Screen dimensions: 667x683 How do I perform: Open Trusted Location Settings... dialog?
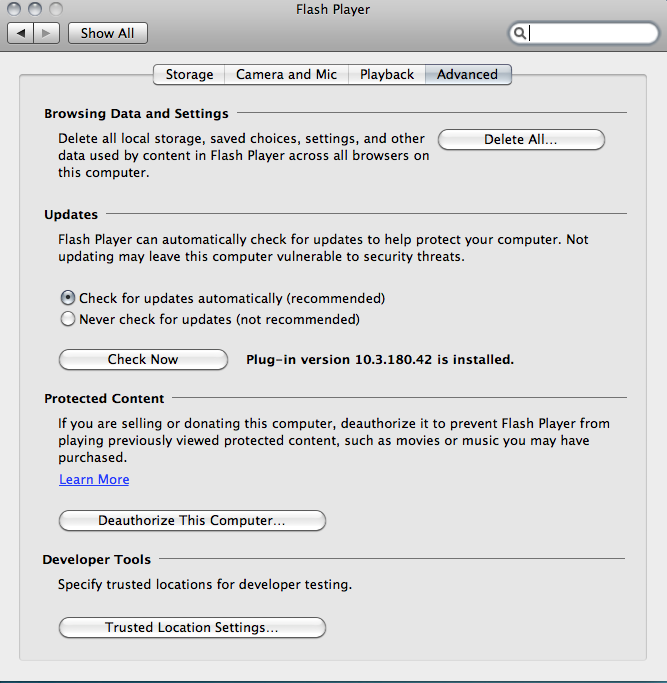(x=192, y=627)
